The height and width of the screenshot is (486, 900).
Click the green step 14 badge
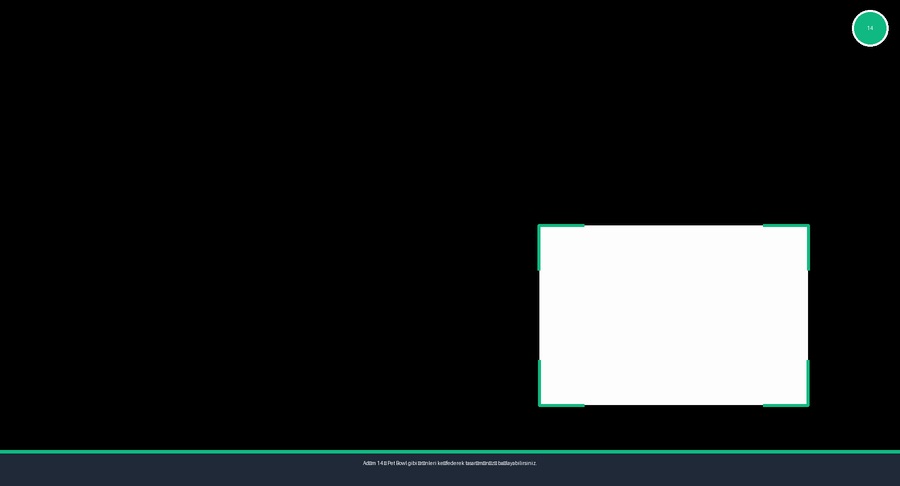869,28
